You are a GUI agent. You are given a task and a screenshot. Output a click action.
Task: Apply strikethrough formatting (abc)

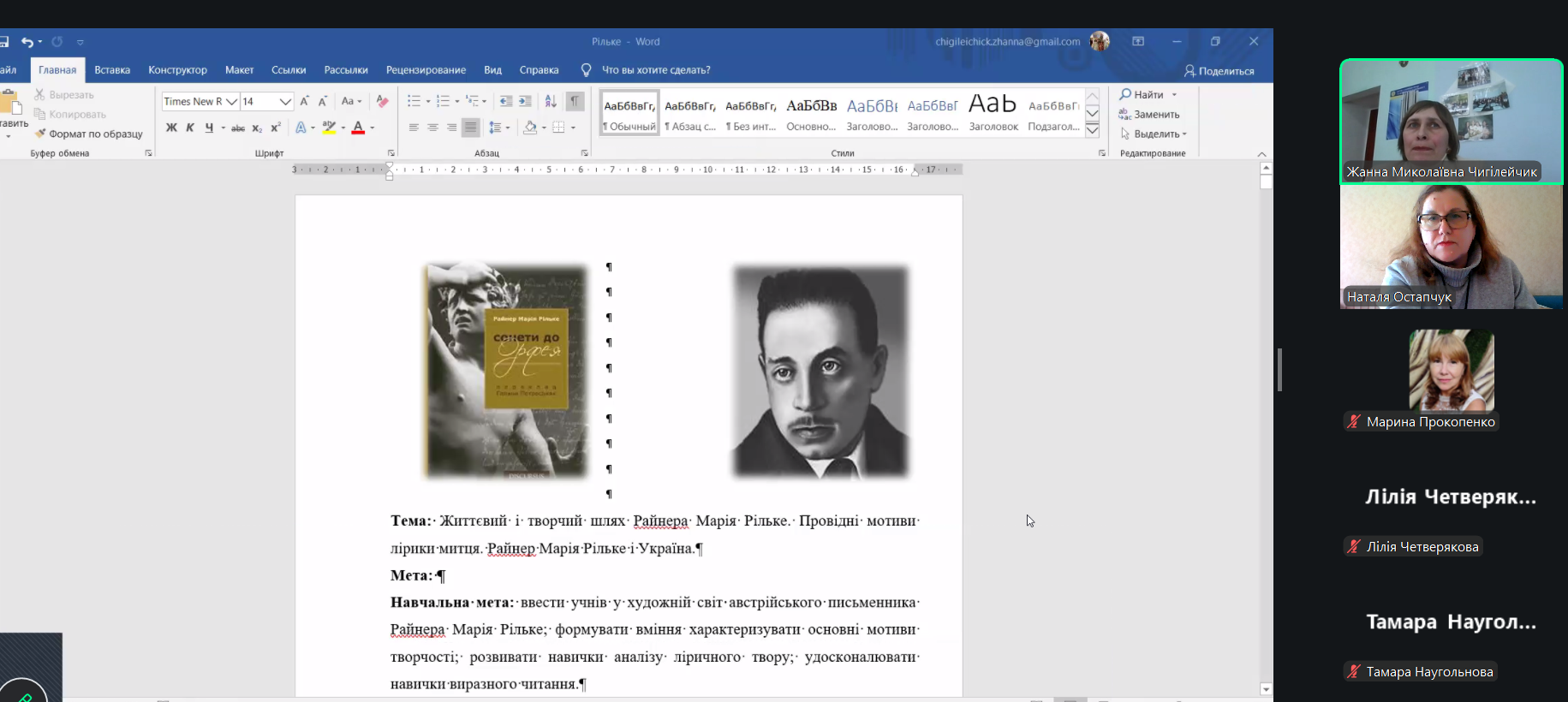238,128
